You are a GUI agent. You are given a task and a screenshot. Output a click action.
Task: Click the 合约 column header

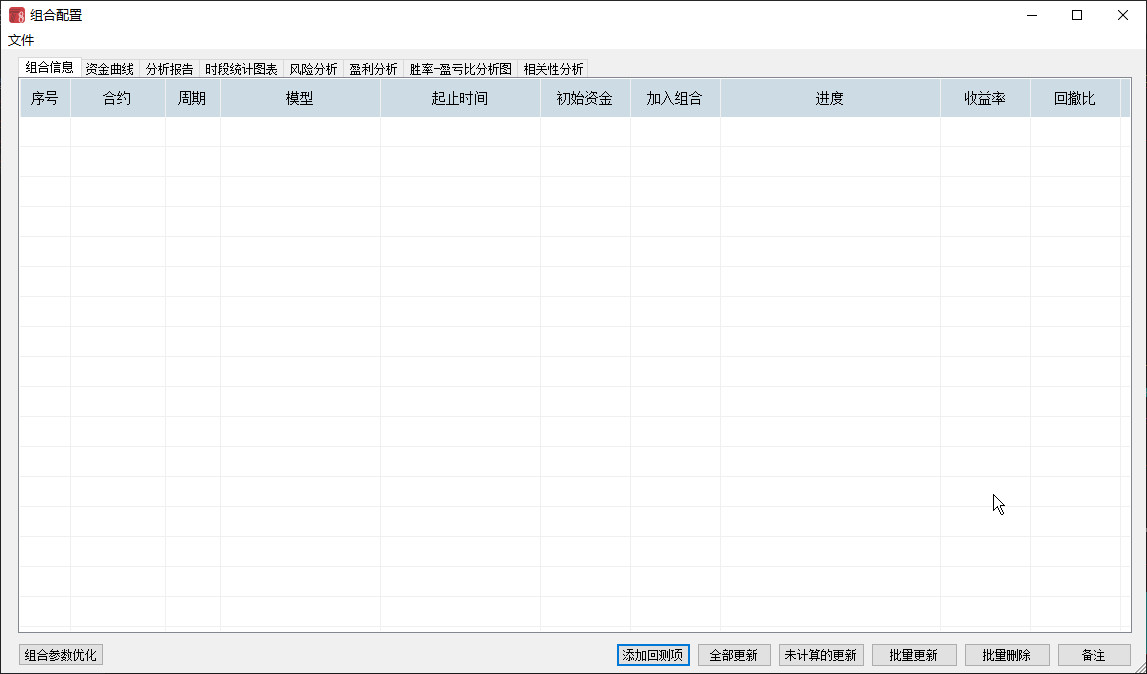(117, 99)
